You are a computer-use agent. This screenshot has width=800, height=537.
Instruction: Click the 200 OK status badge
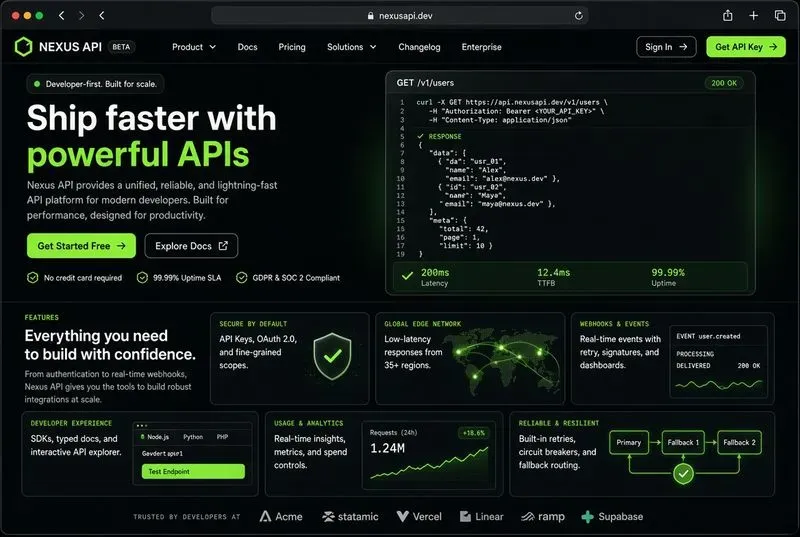tap(724, 83)
